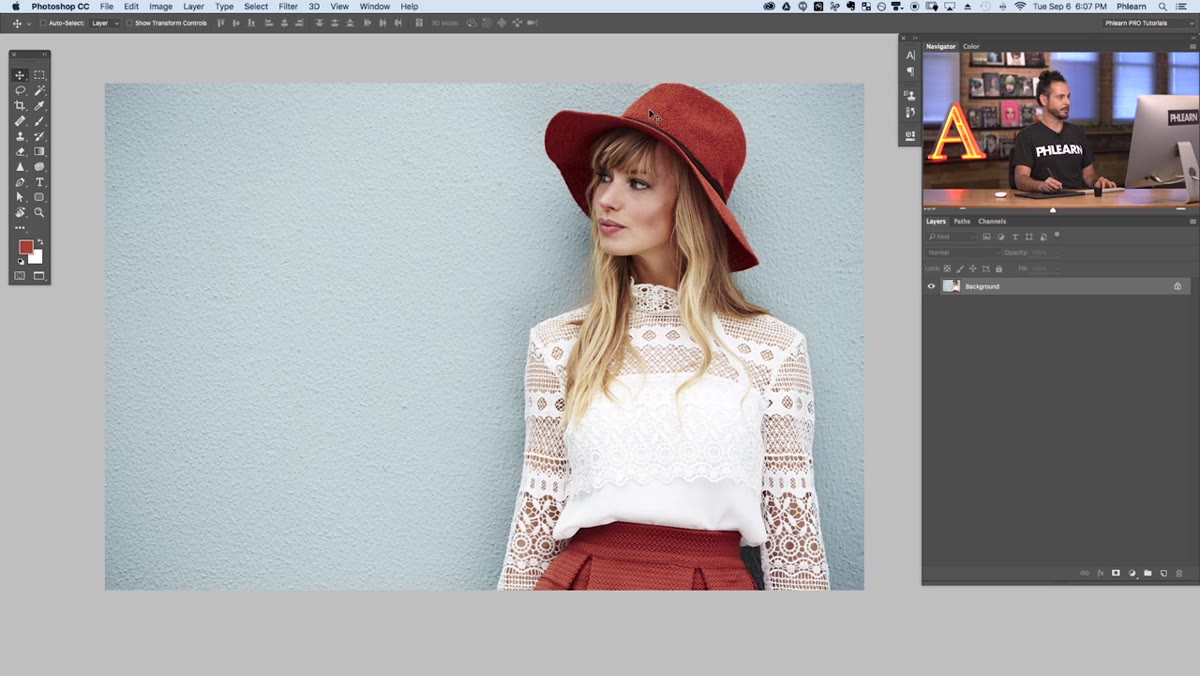Open the Image menu
The width and height of the screenshot is (1200, 676).
tap(161, 6)
